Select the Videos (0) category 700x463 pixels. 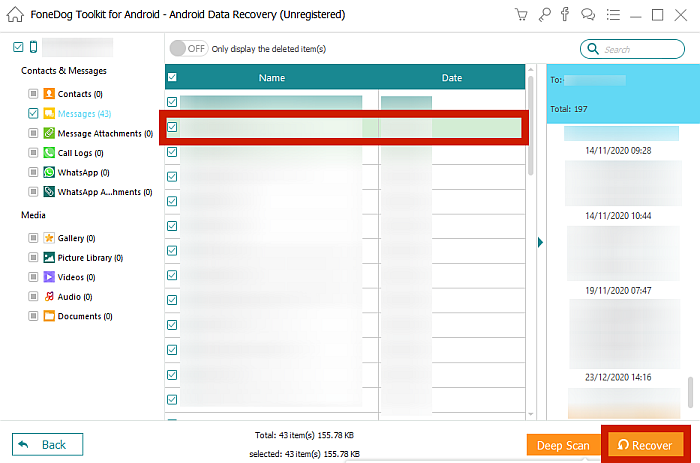click(76, 278)
